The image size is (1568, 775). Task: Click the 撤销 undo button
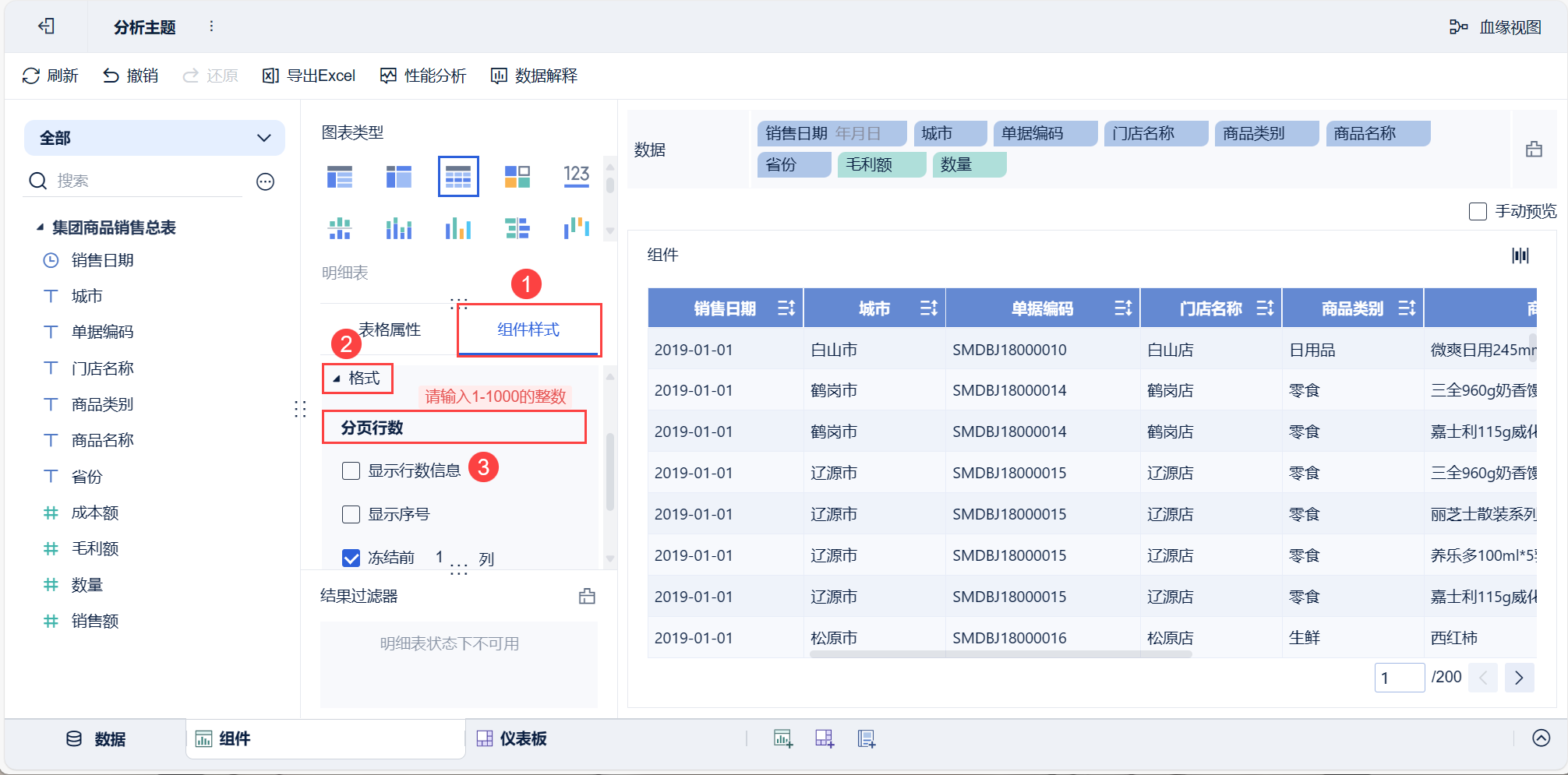point(131,76)
